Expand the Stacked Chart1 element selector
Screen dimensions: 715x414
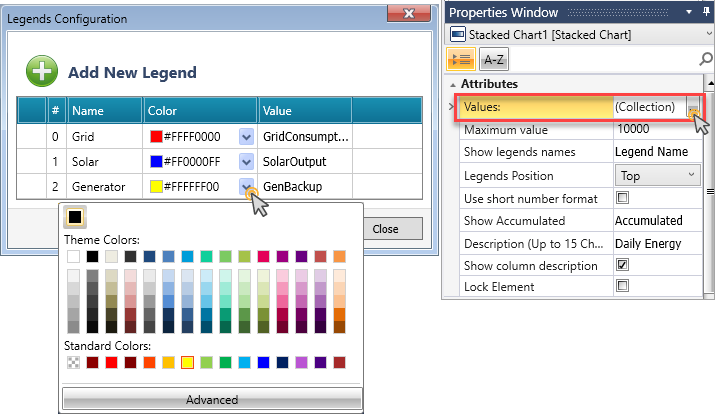point(705,35)
